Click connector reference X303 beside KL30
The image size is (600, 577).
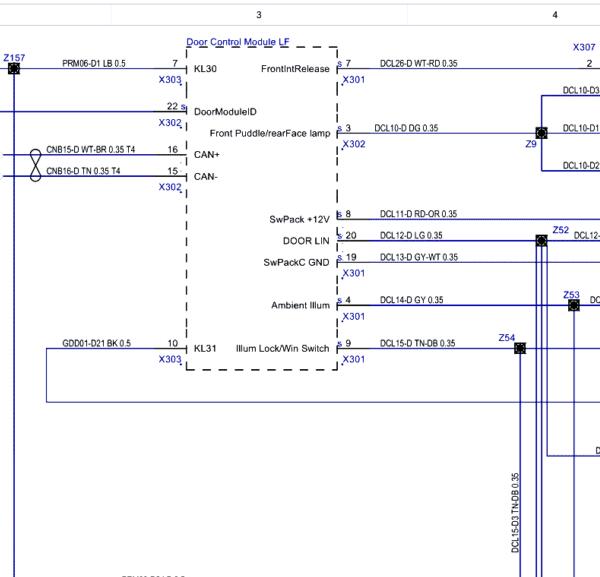(x=170, y=80)
